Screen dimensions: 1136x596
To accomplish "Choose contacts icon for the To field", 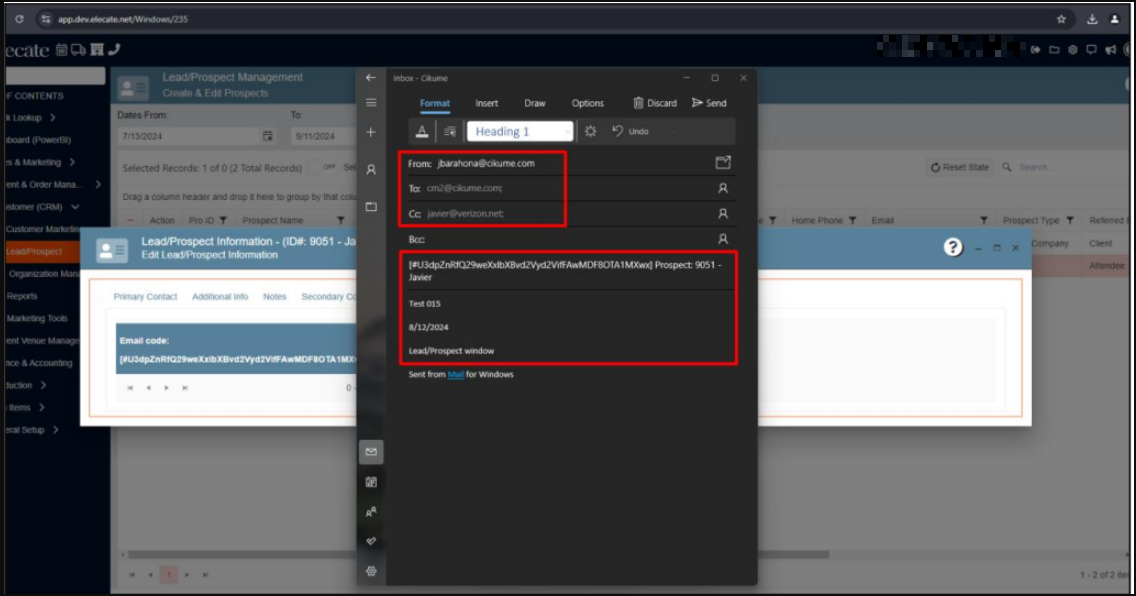I will 723,188.
